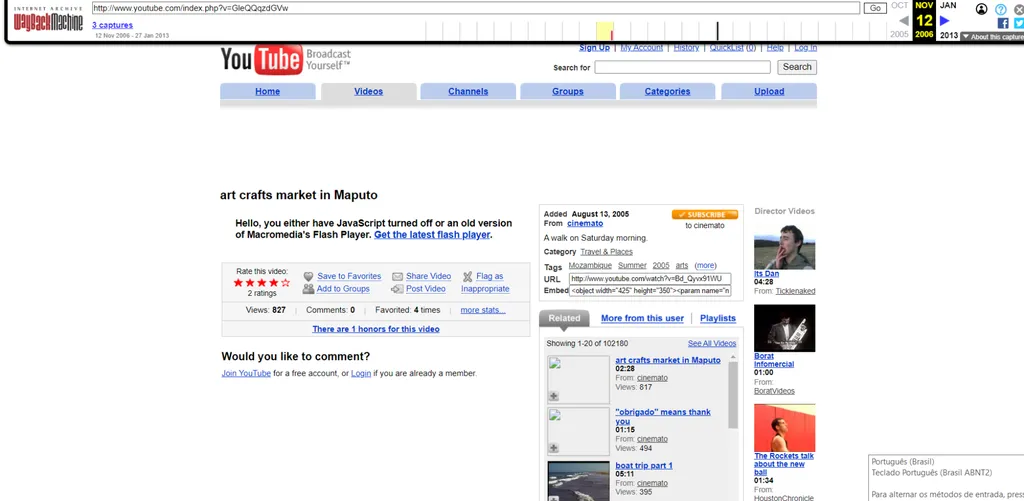Click the Wayback Machine logo

point(48,20)
